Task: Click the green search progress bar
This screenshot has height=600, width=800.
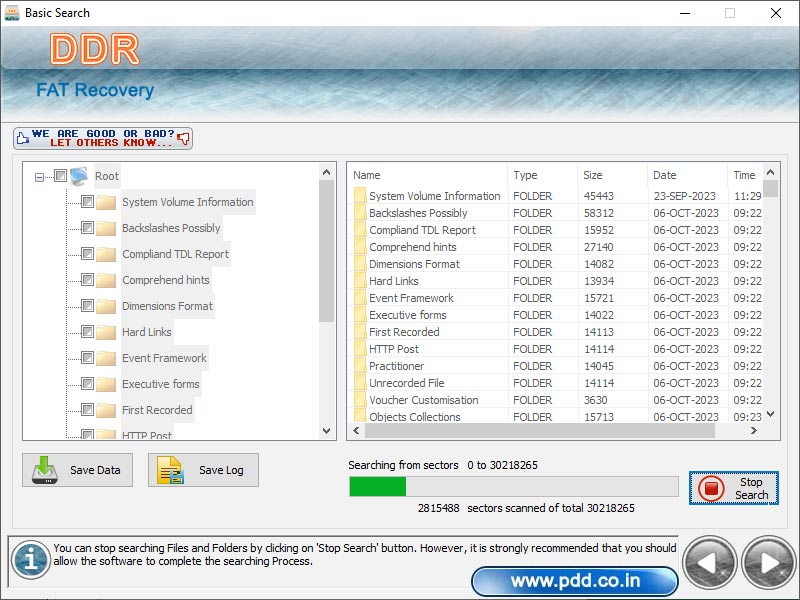Action: 377,487
